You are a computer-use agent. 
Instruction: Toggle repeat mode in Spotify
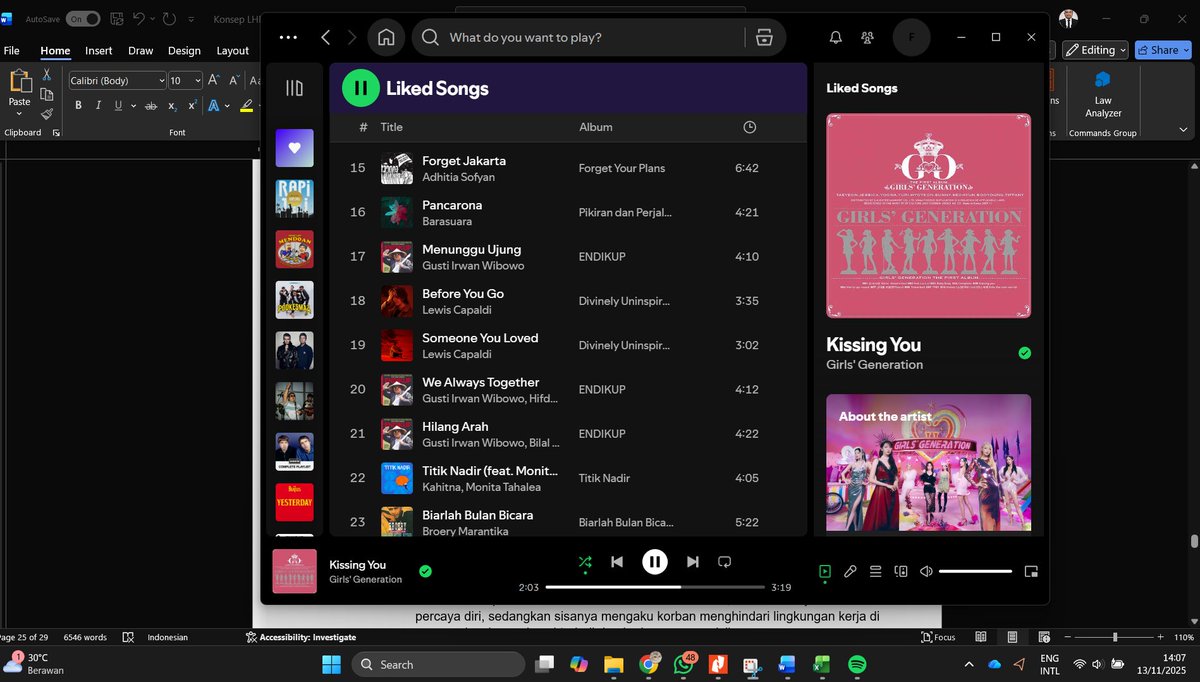pyautogui.click(x=725, y=562)
